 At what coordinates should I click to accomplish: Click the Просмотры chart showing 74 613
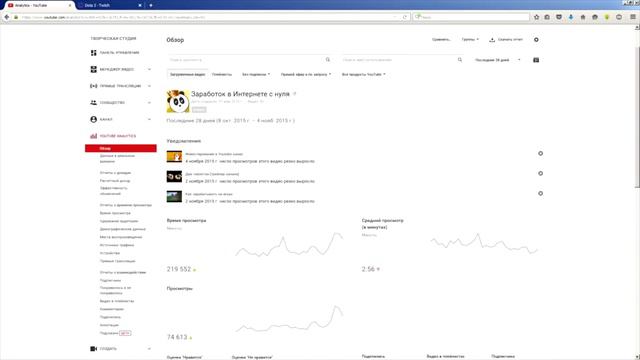pyautogui.click(x=289, y=318)
